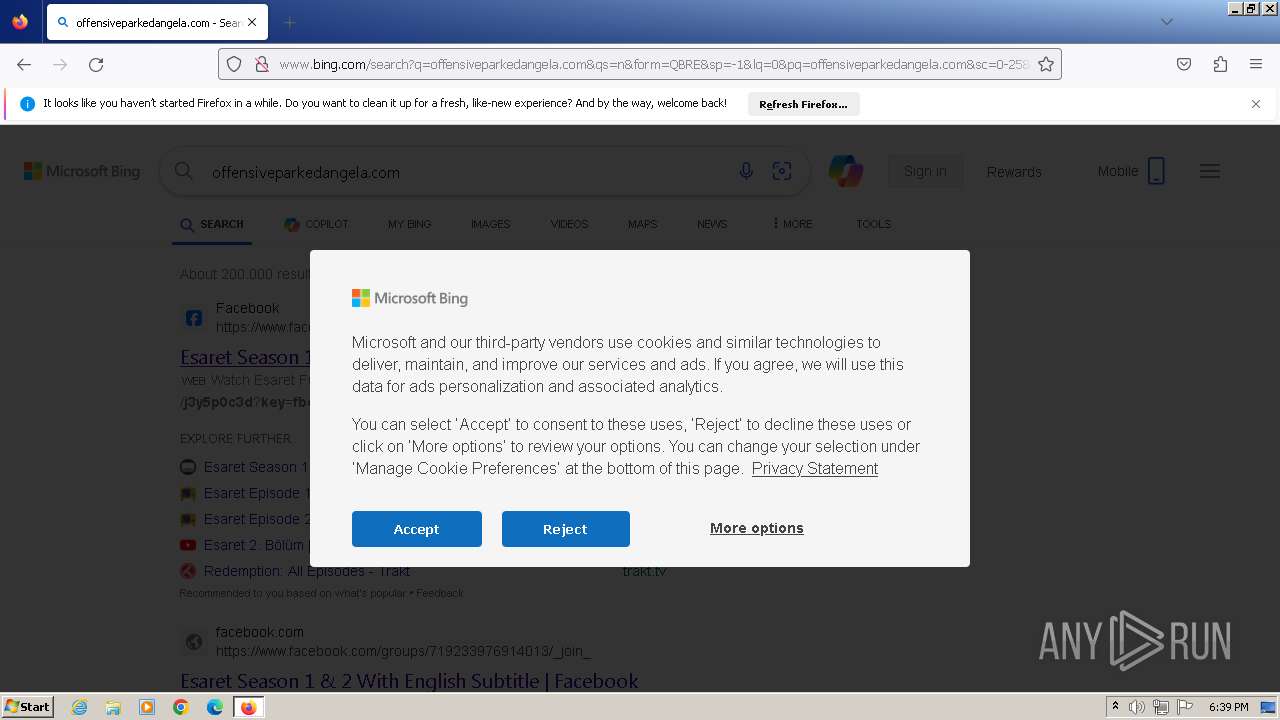Click the Bing Sign in button
Viewport: 1280px width, 720px height.
[925, 171]
